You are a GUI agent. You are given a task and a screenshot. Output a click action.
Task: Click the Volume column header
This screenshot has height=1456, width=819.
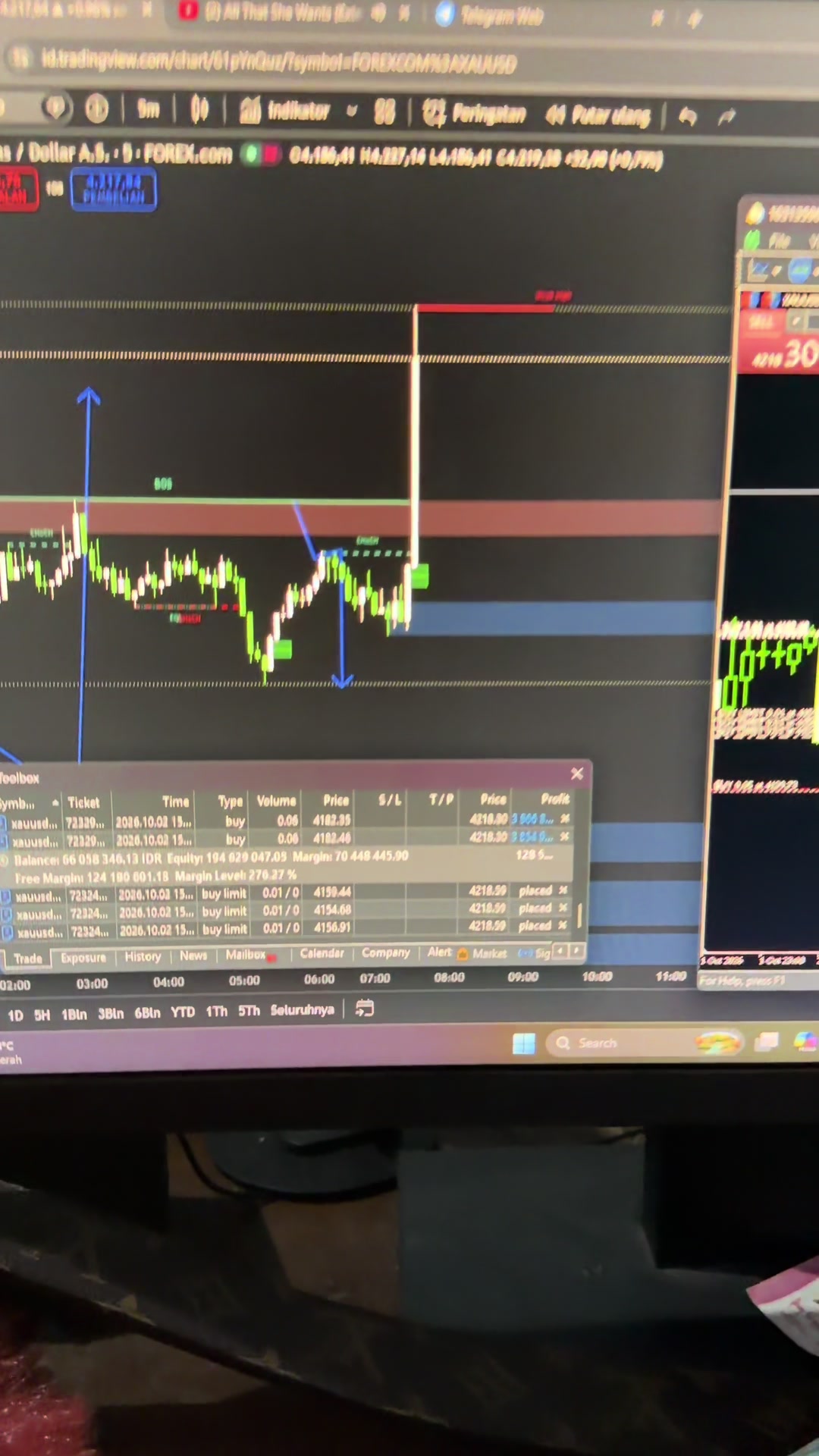(x=276, y=801)
